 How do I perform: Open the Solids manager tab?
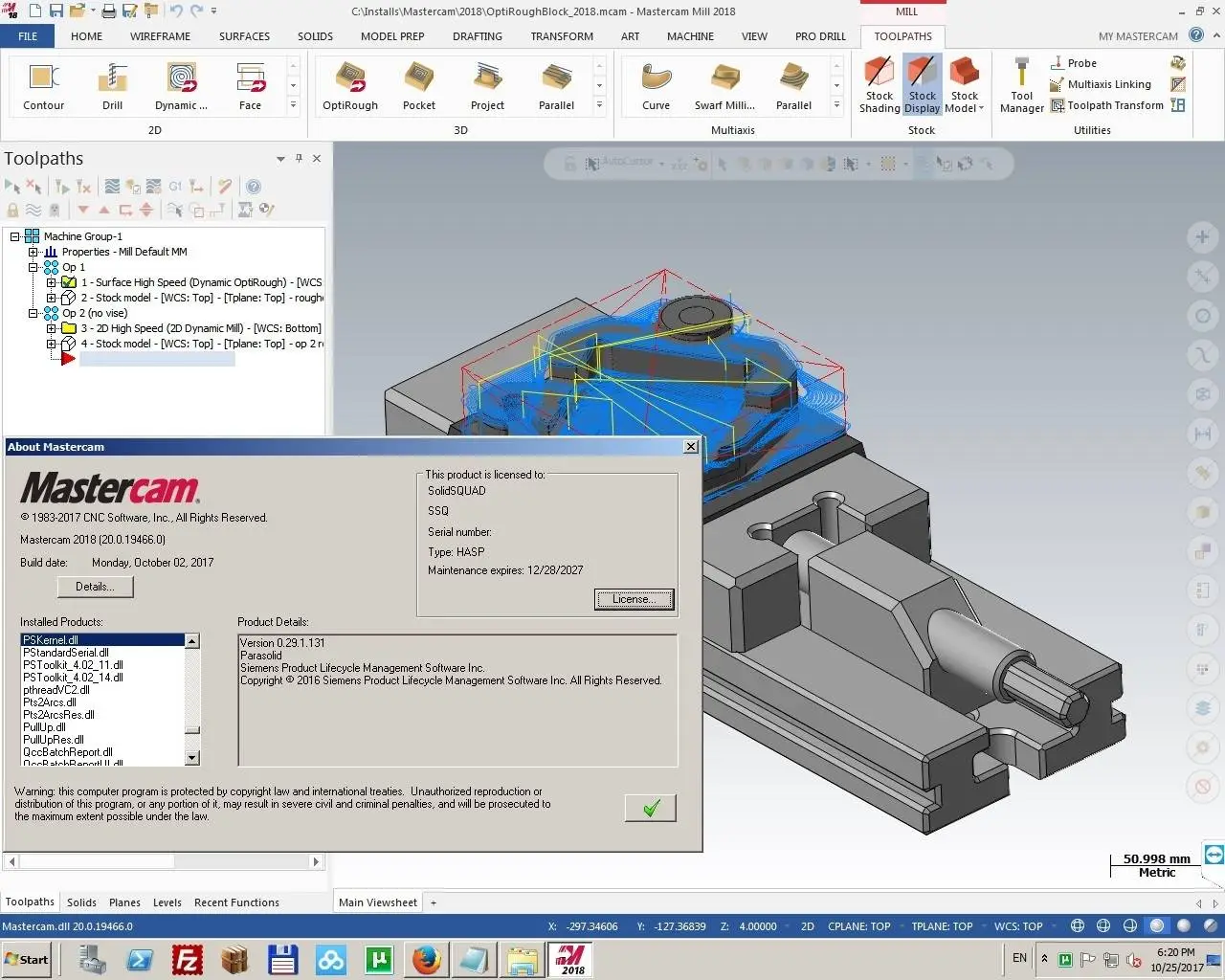coord(81,902)
